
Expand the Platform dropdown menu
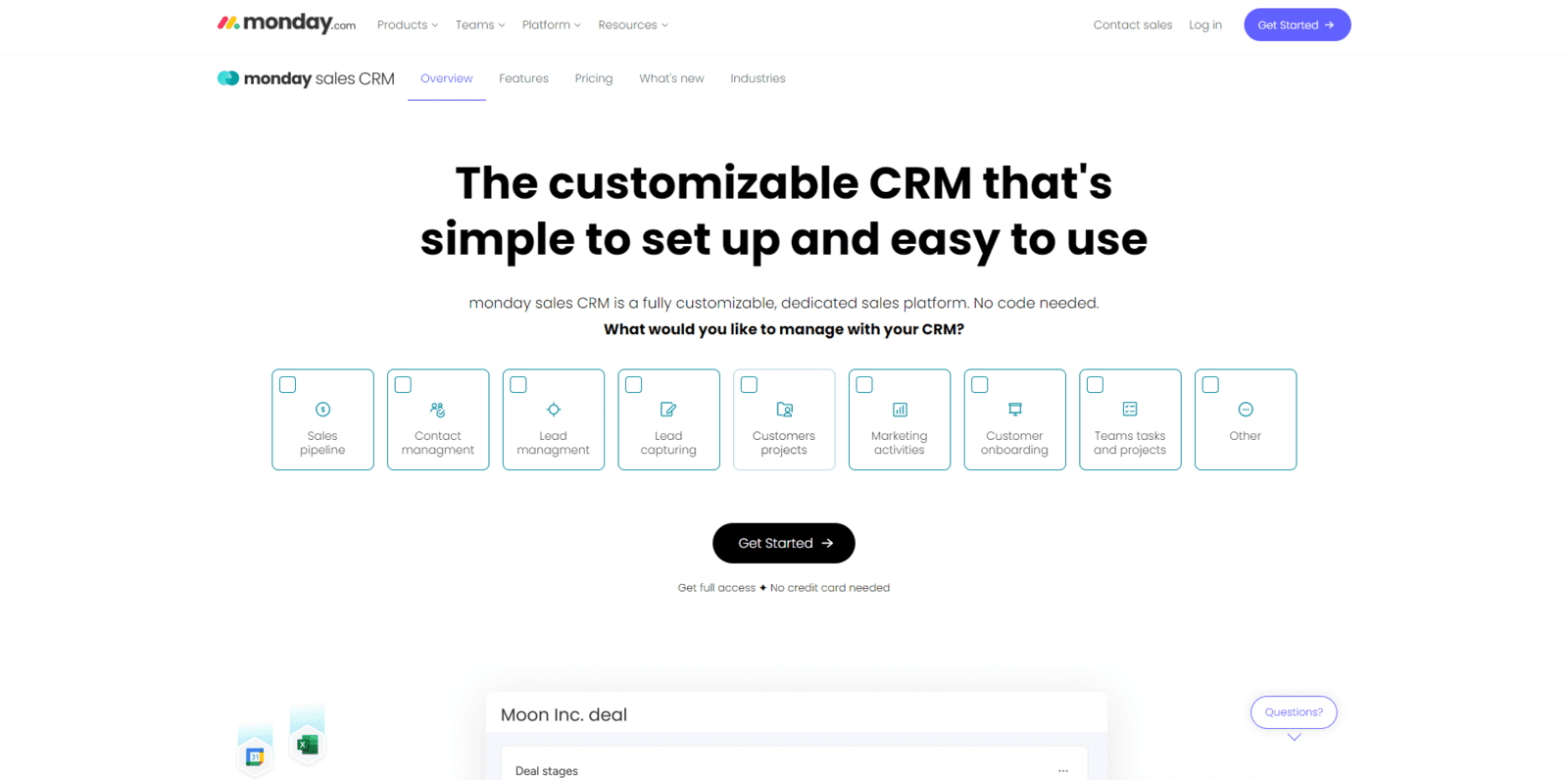tap(552, 25)
